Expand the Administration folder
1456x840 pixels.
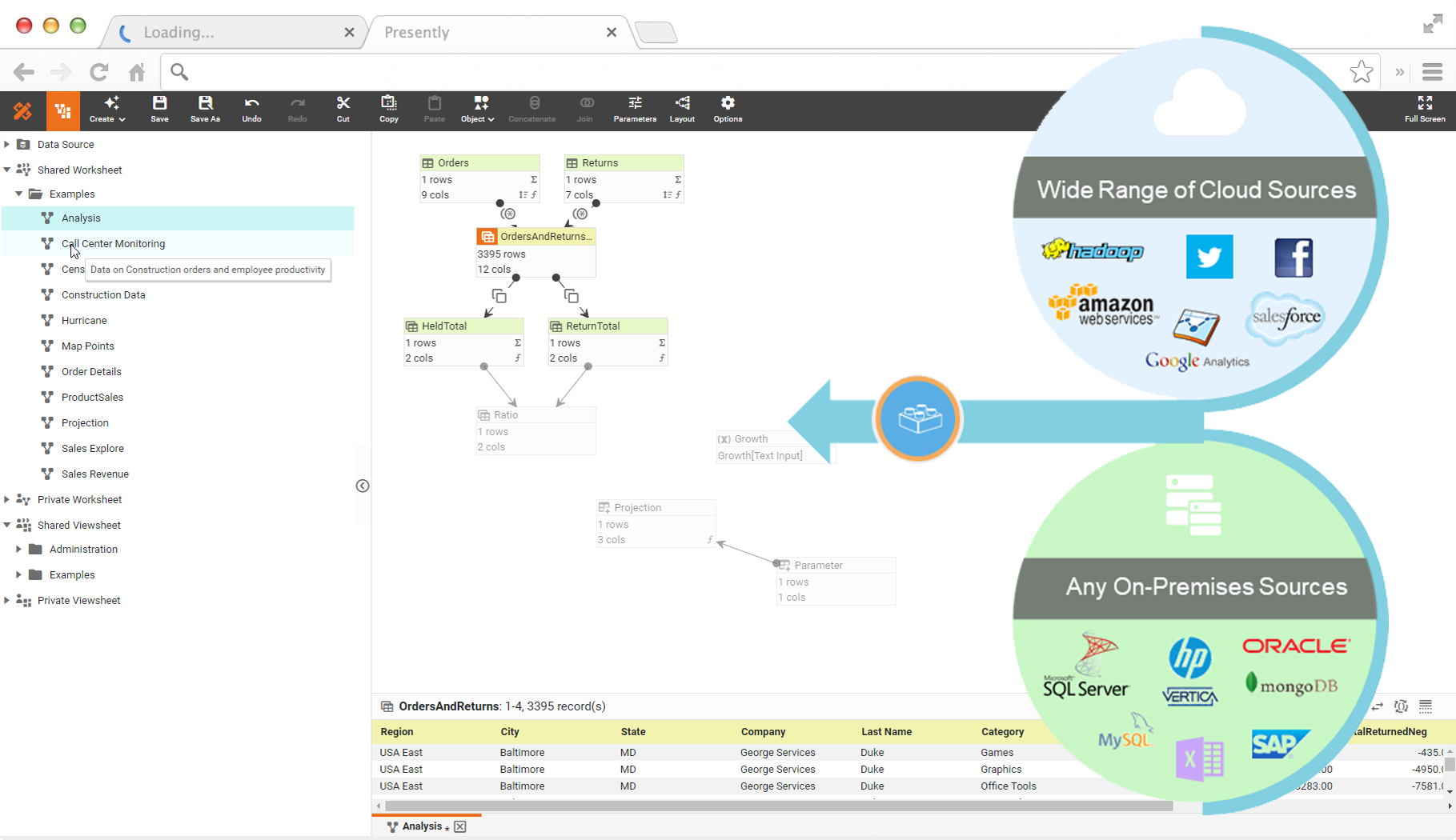point(19,549)
